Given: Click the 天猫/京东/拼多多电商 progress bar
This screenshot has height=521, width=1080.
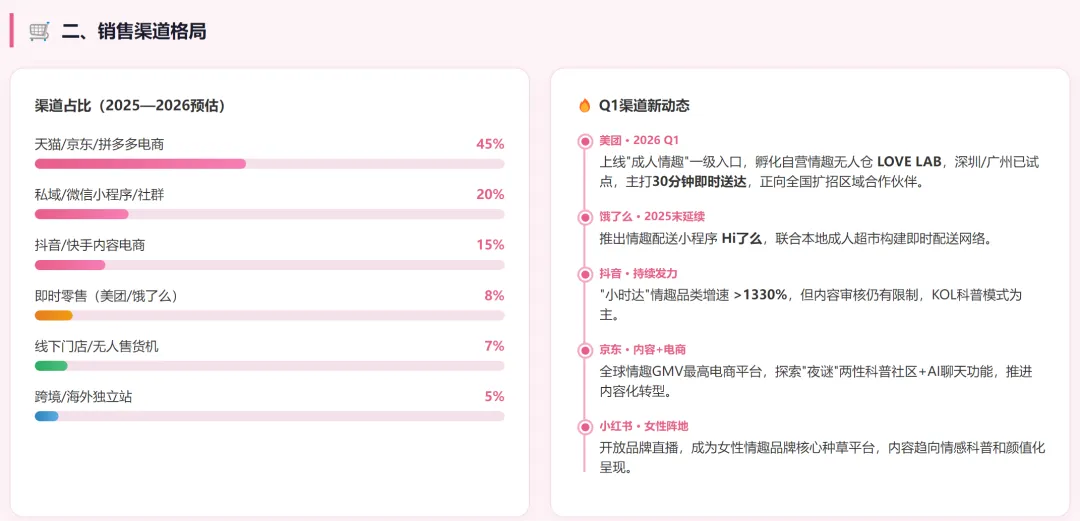Looking at the screenshot, I should click(x=140, y=164).
